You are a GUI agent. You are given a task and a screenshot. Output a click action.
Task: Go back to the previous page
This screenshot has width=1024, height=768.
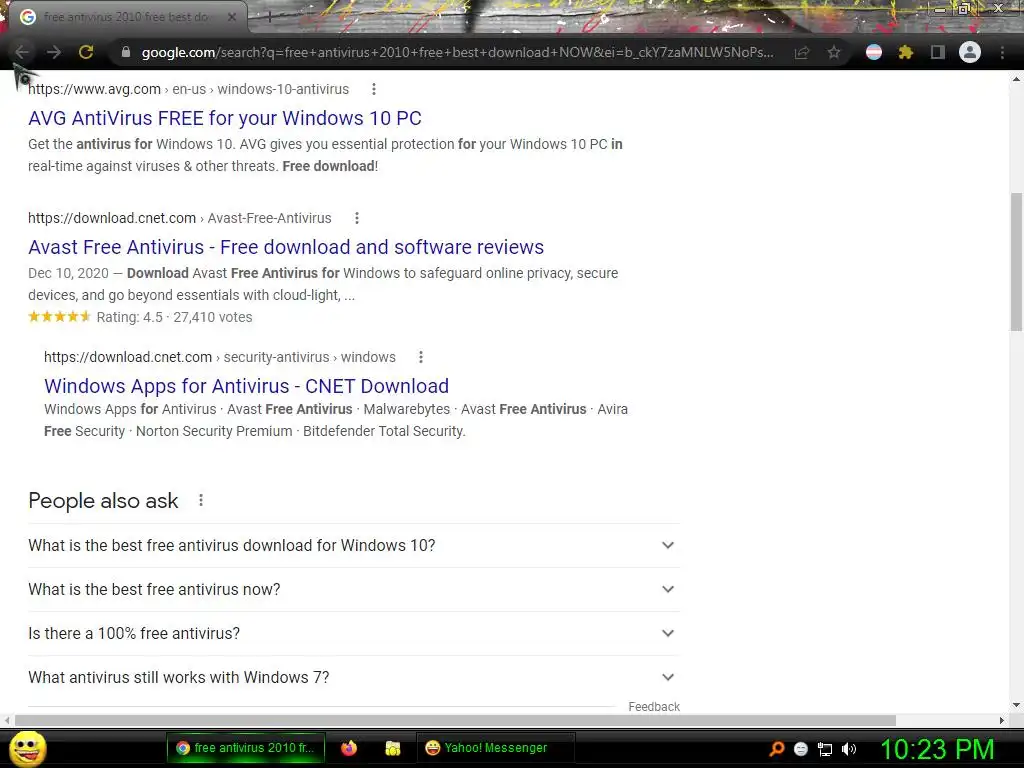(22, 52)
